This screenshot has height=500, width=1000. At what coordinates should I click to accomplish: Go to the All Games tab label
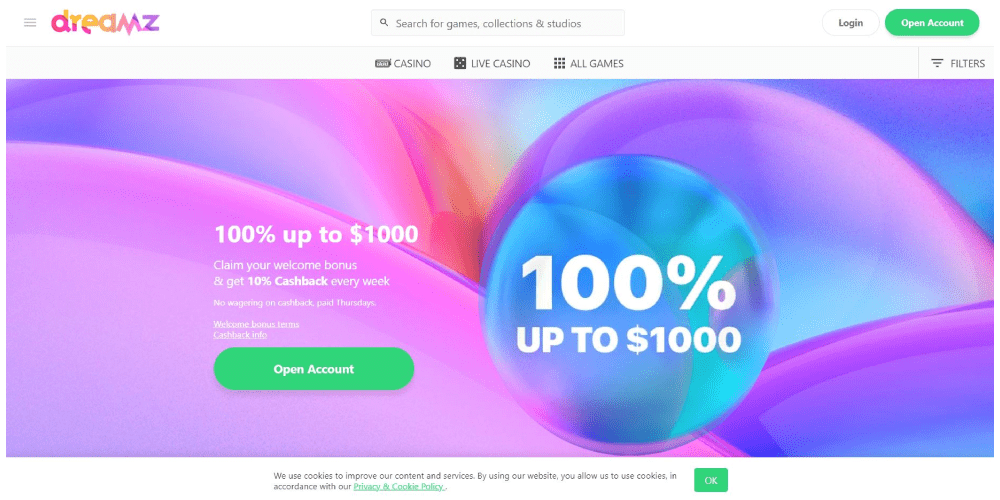pyautogui.click(x=596, y=64)
